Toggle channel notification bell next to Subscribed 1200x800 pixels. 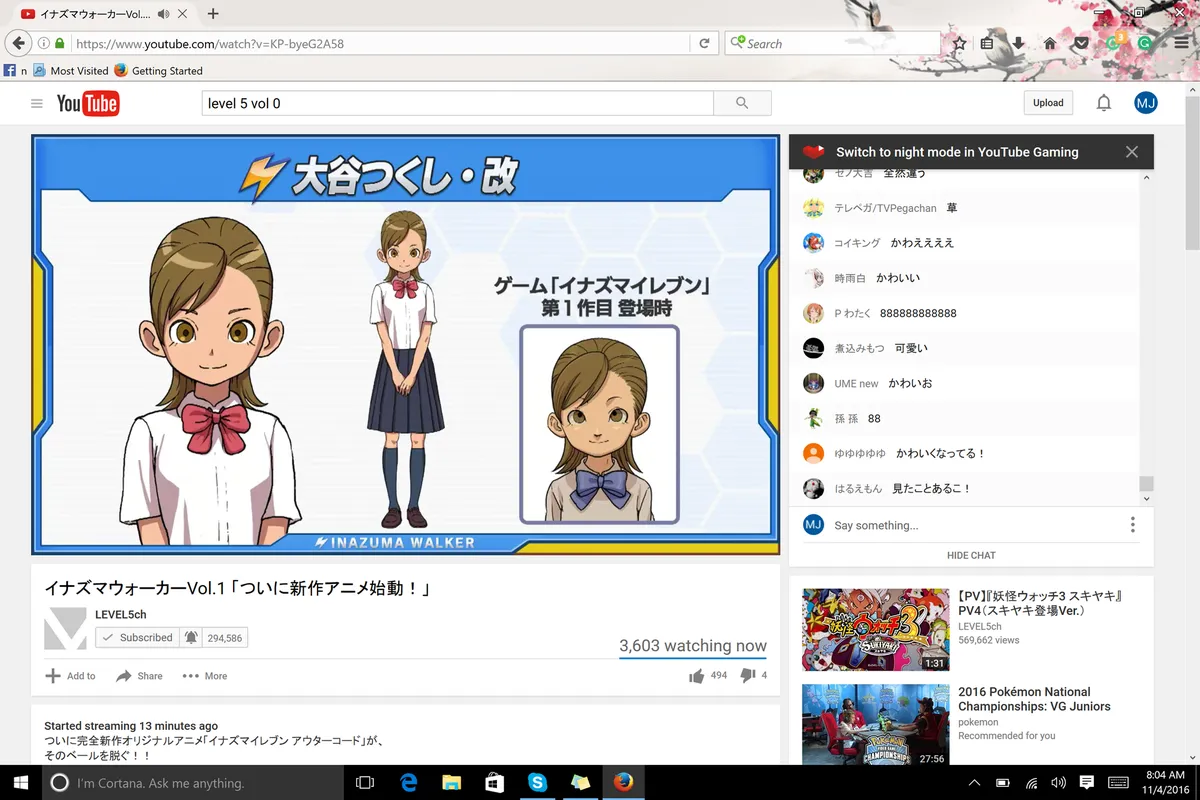(191, 637)
